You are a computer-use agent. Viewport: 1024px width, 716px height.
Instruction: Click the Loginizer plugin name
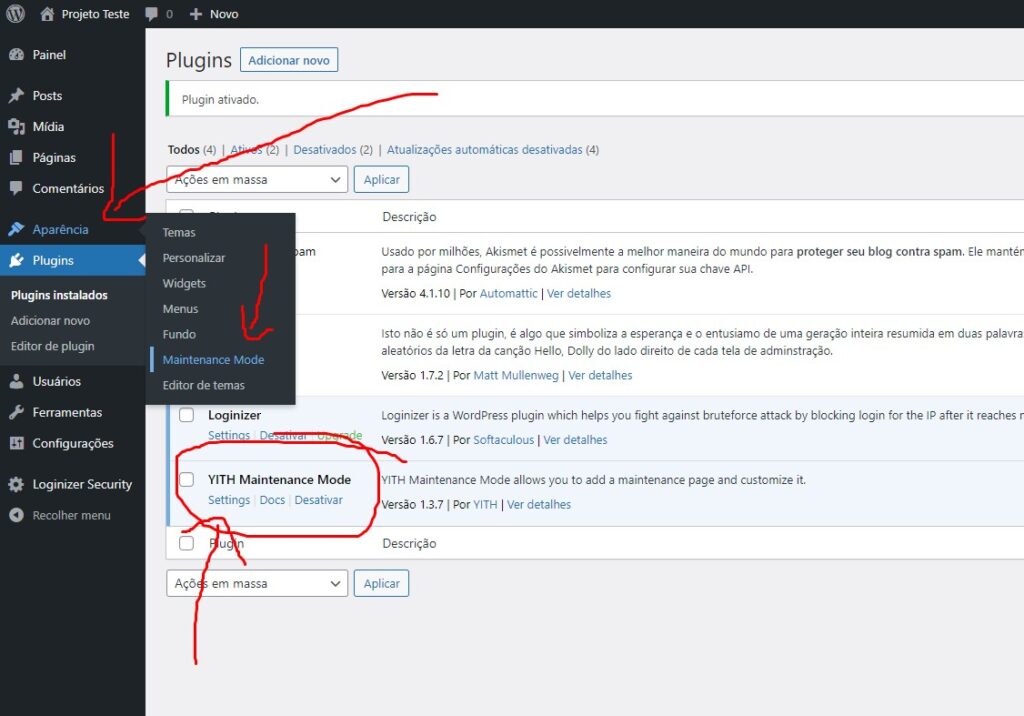(234, 415)
